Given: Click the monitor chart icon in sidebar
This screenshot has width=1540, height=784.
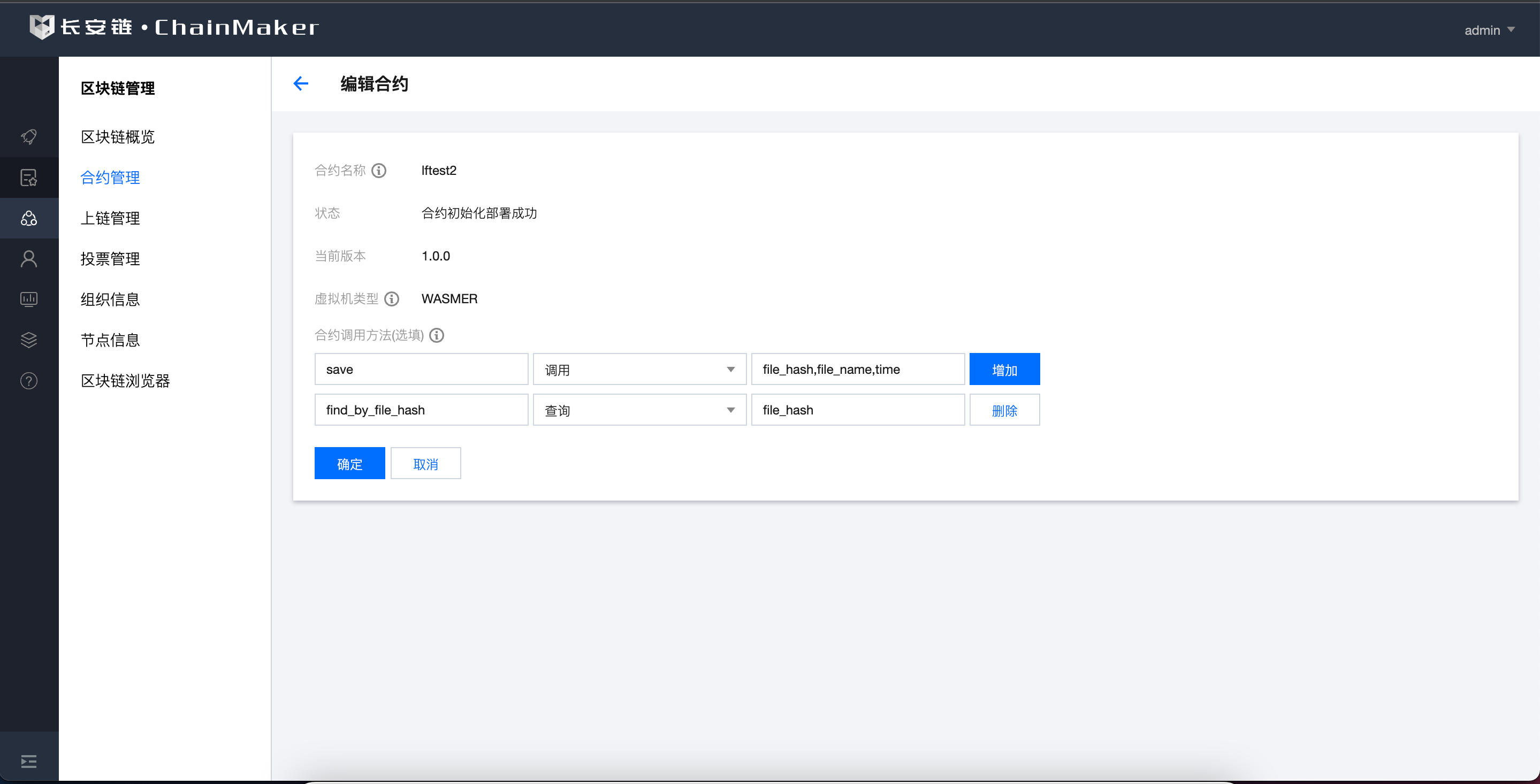Looking at the screenshot, I should [29, 299].
